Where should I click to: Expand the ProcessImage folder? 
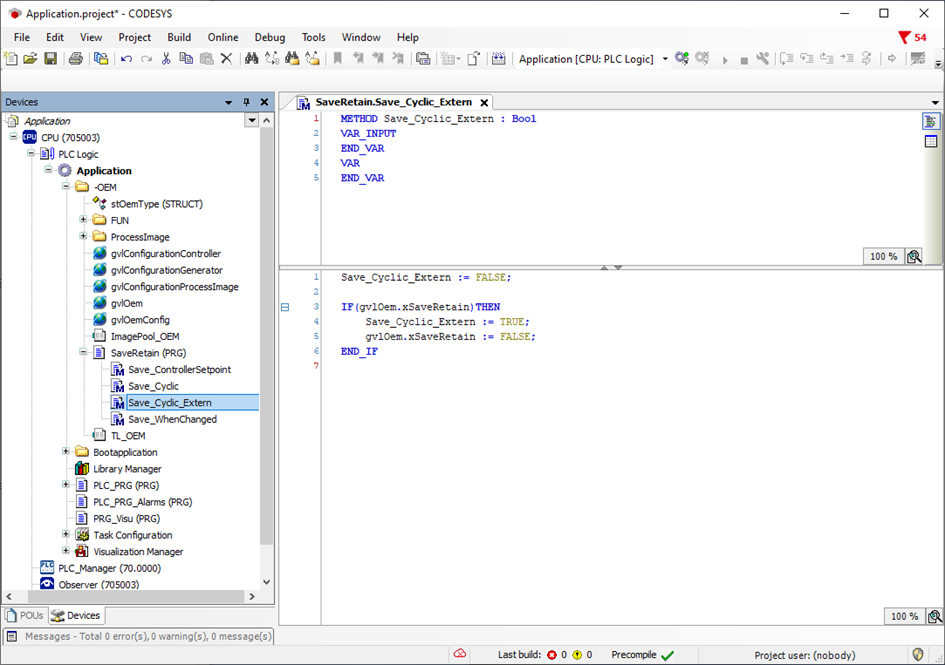[84, 237]
